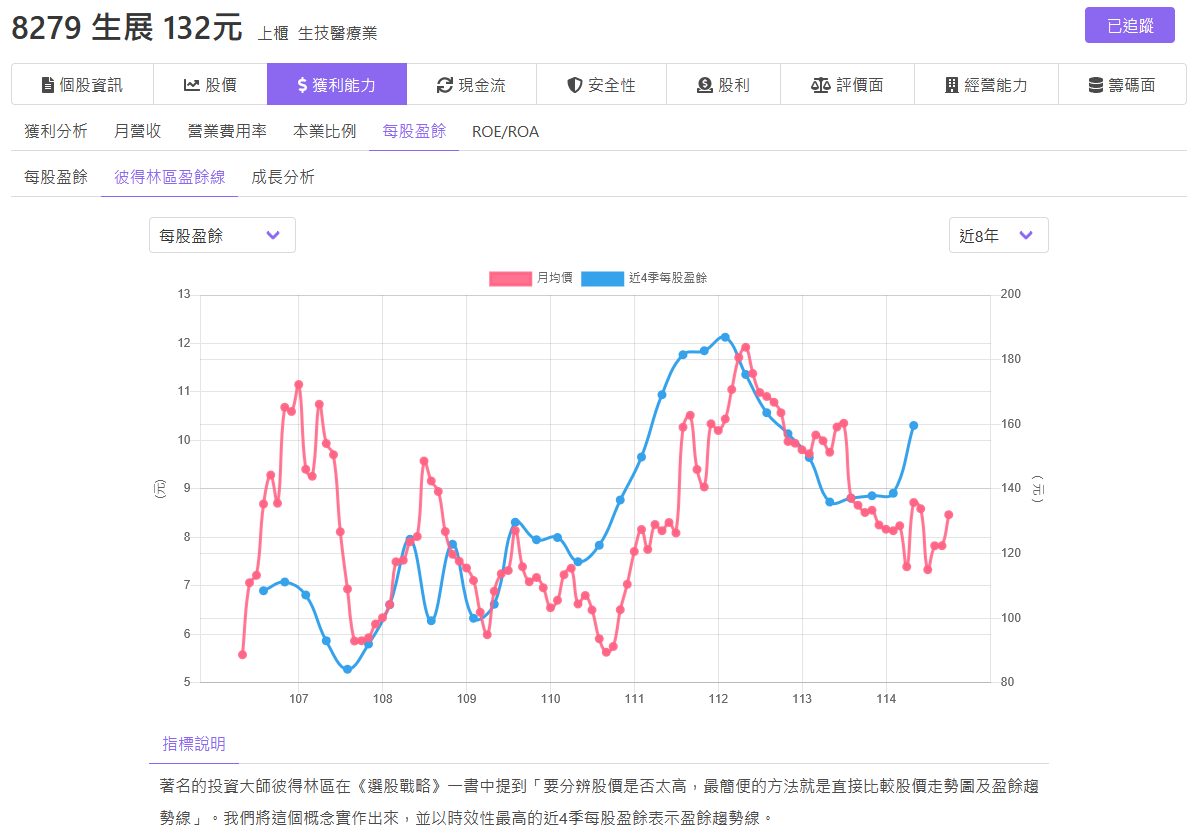Select the 彼得林區盈餘線 view
Viewport: 1204px width, 835px height.
(170, 177)
